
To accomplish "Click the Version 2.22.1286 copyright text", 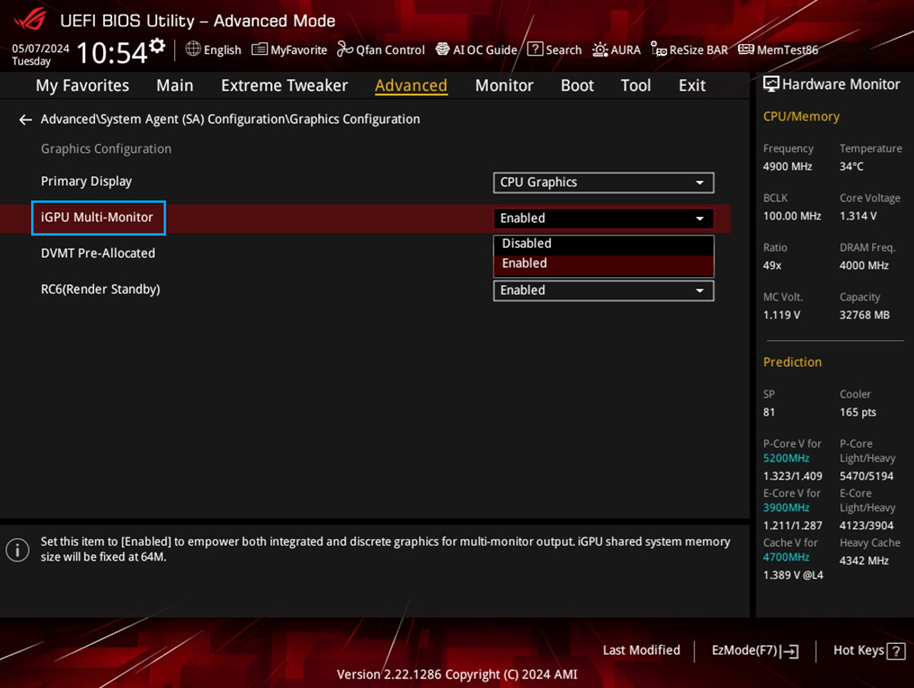I will 457,675.
